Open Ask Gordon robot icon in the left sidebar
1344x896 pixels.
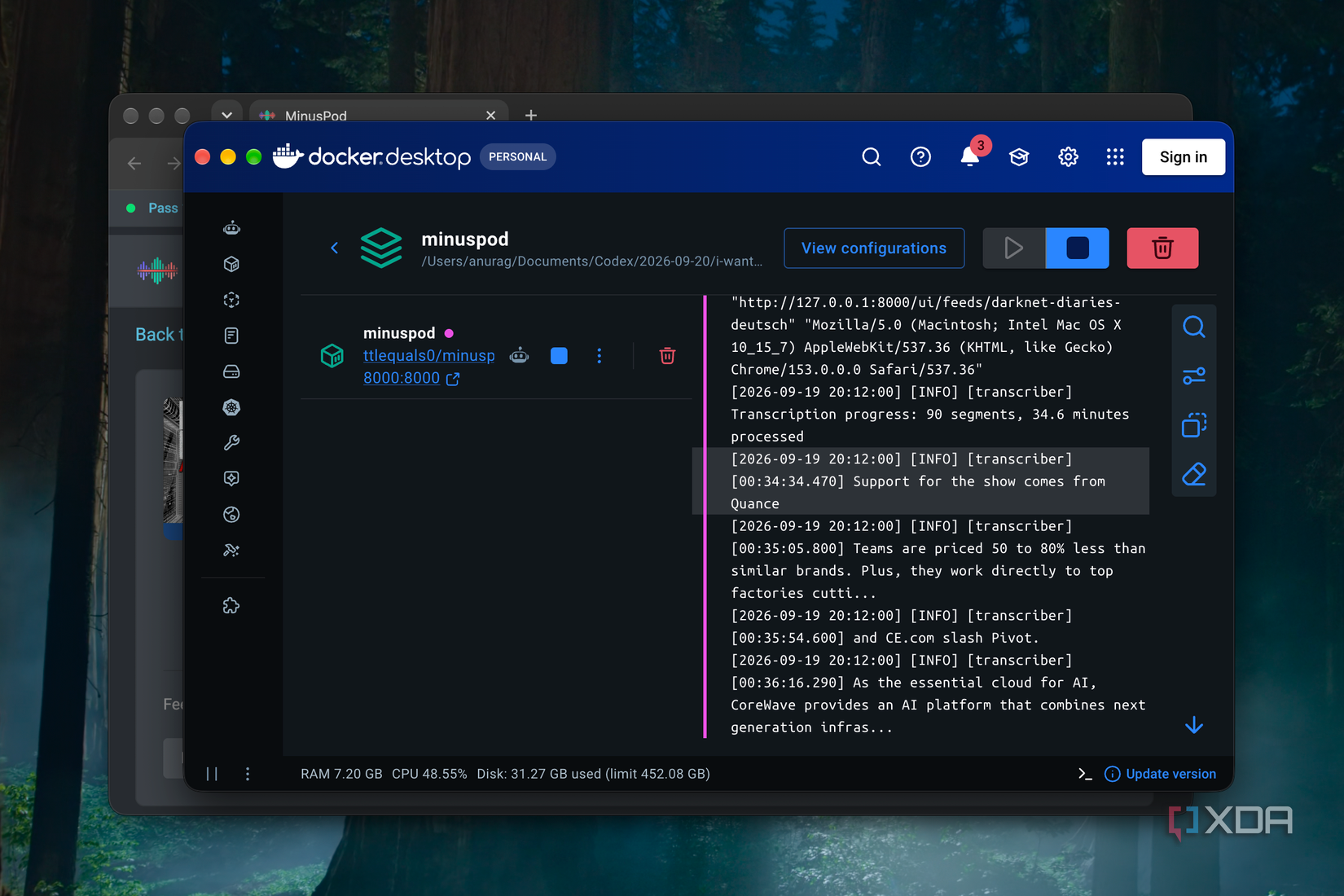[x=231, y=228]
